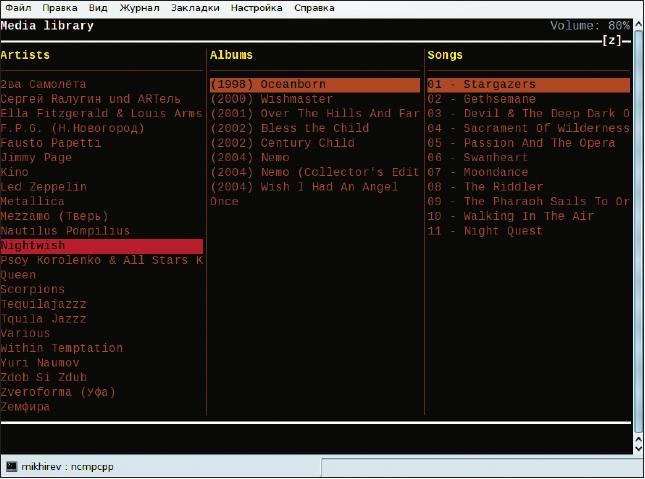Pick the album (2002) Century Child
Viewport: 645px width, 479px height.
click(283, 143)
